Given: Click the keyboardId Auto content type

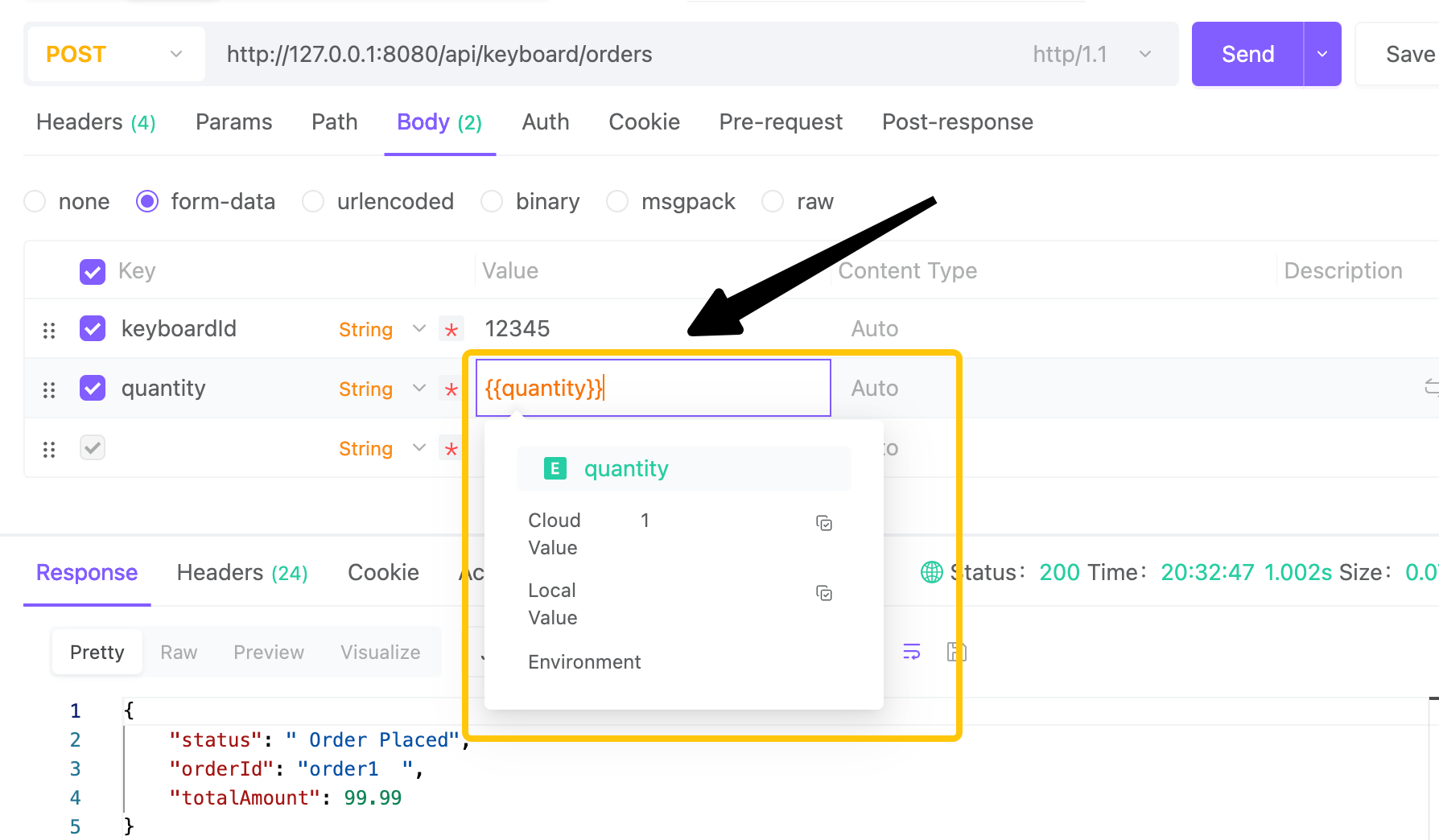Looking at the screenshot, I should (x=874, y=328).
